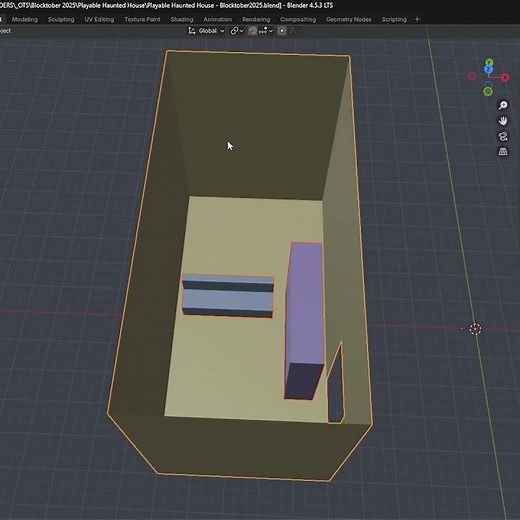Switch perspective/orthographic with grid icon
The width and height of the screenshot is (520, 520).
[503, 152]
